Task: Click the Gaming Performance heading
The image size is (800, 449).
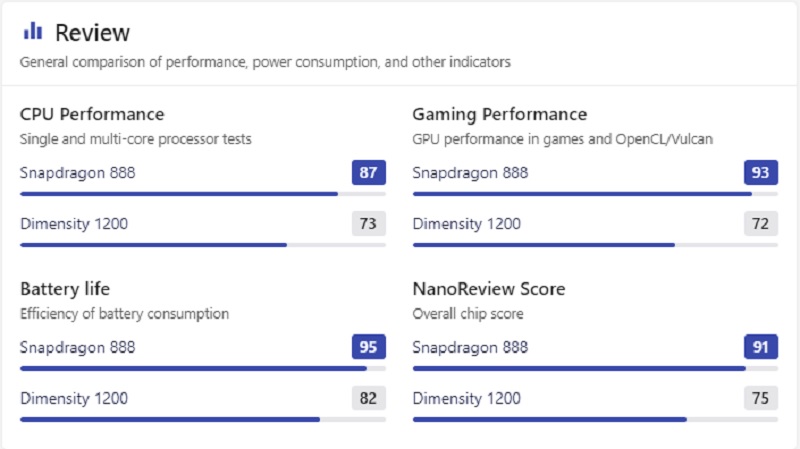Action: (x=499, y=114)
